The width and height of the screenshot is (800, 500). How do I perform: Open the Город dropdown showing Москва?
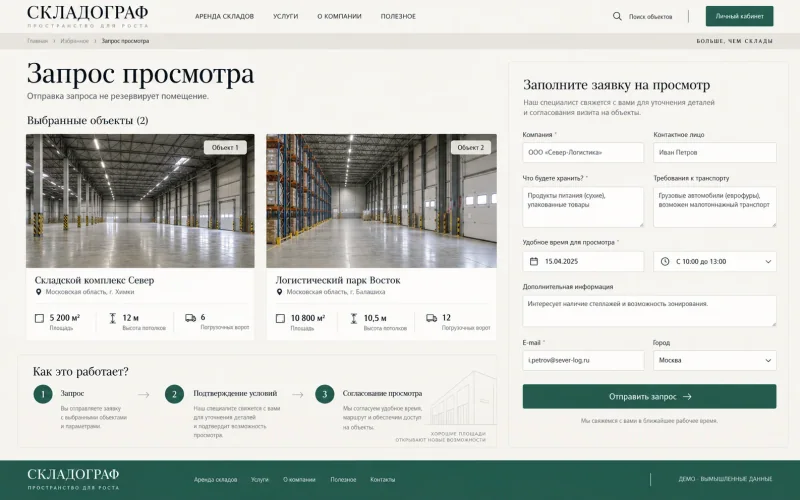coord(715,360)
